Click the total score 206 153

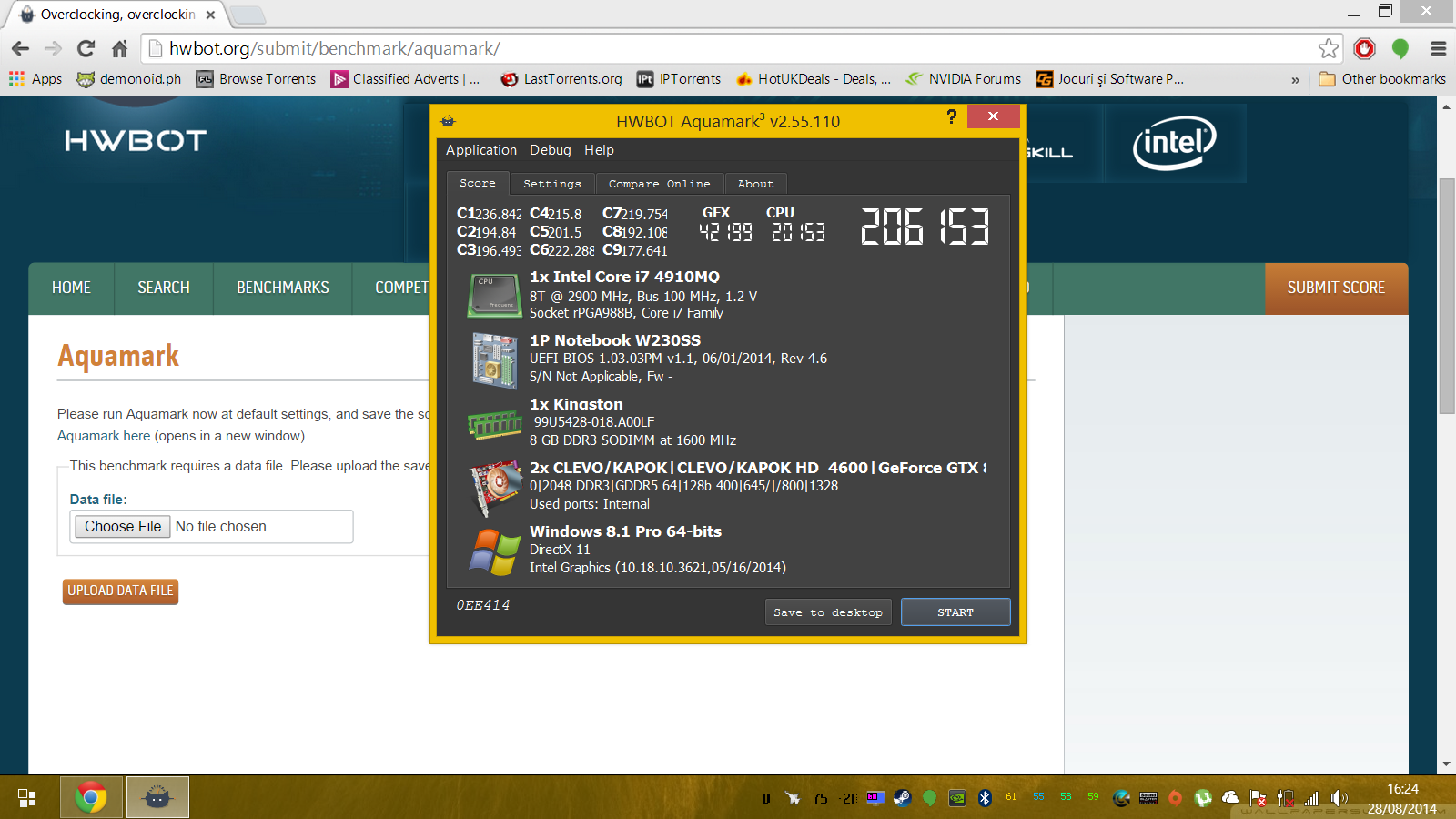pyautogui.click(x=925, y=227)
